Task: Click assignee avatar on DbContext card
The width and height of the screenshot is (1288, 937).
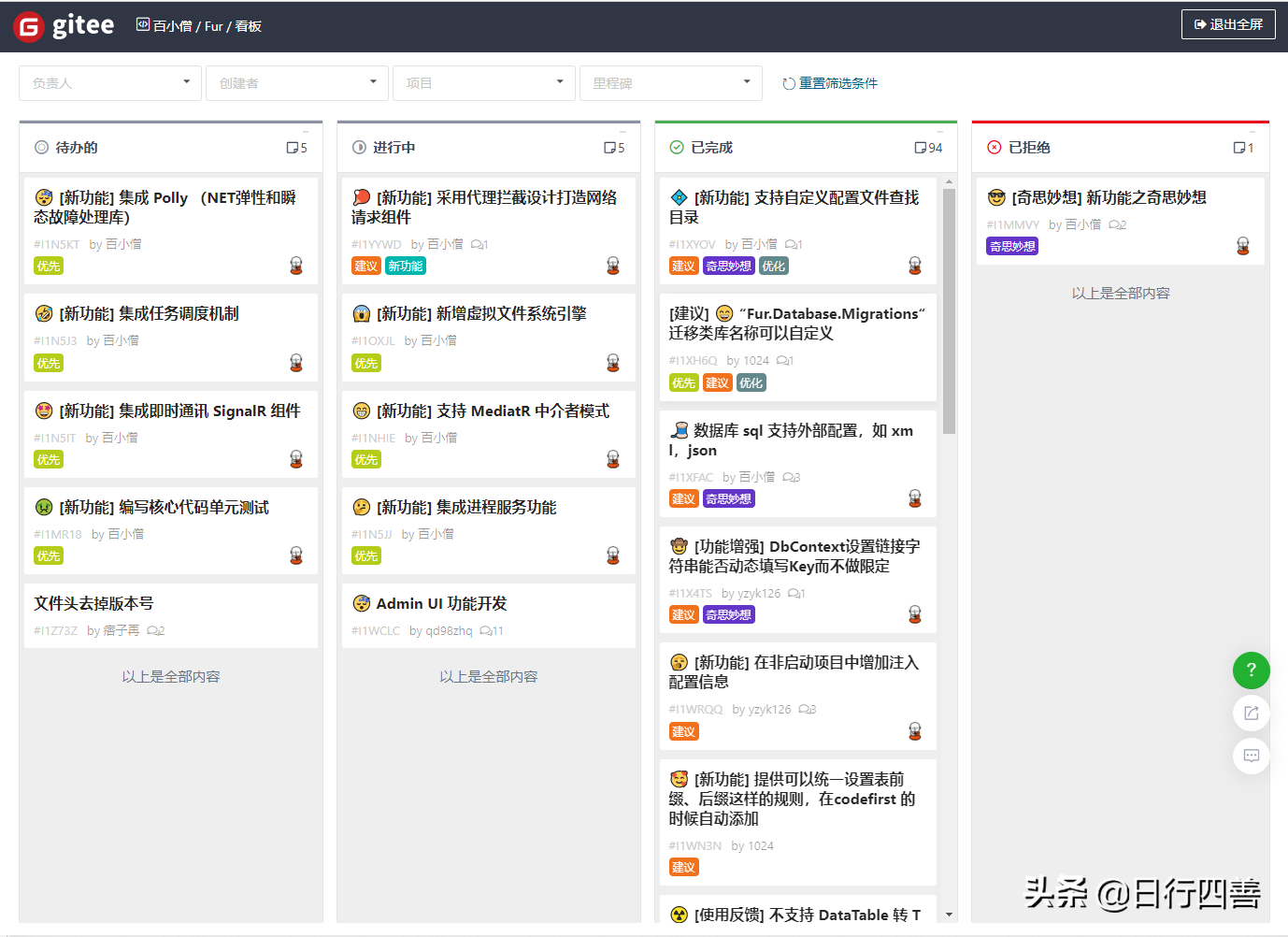Action: pos(915,614)
